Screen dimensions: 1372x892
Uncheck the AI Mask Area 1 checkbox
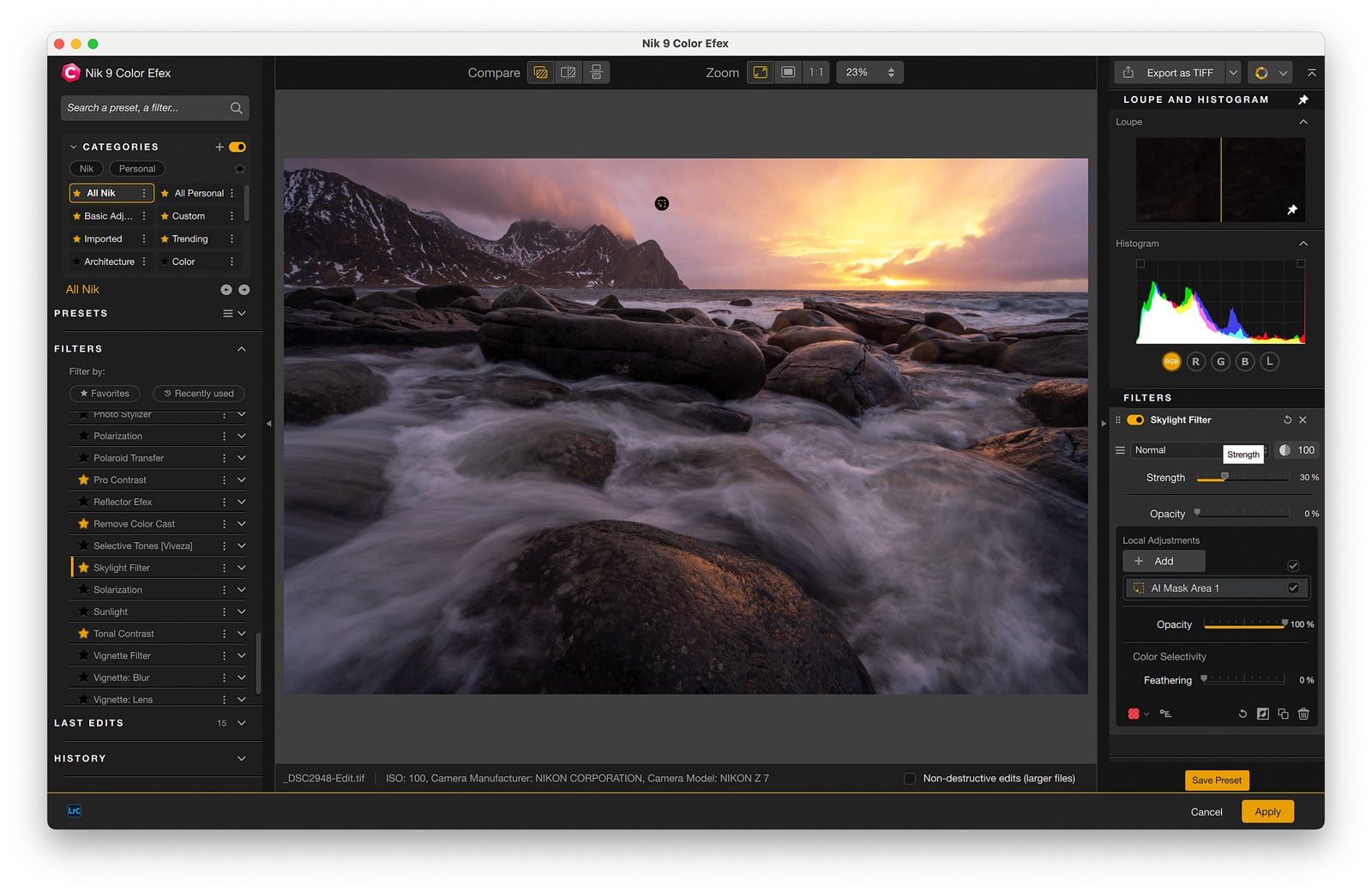pos(1293,588)
